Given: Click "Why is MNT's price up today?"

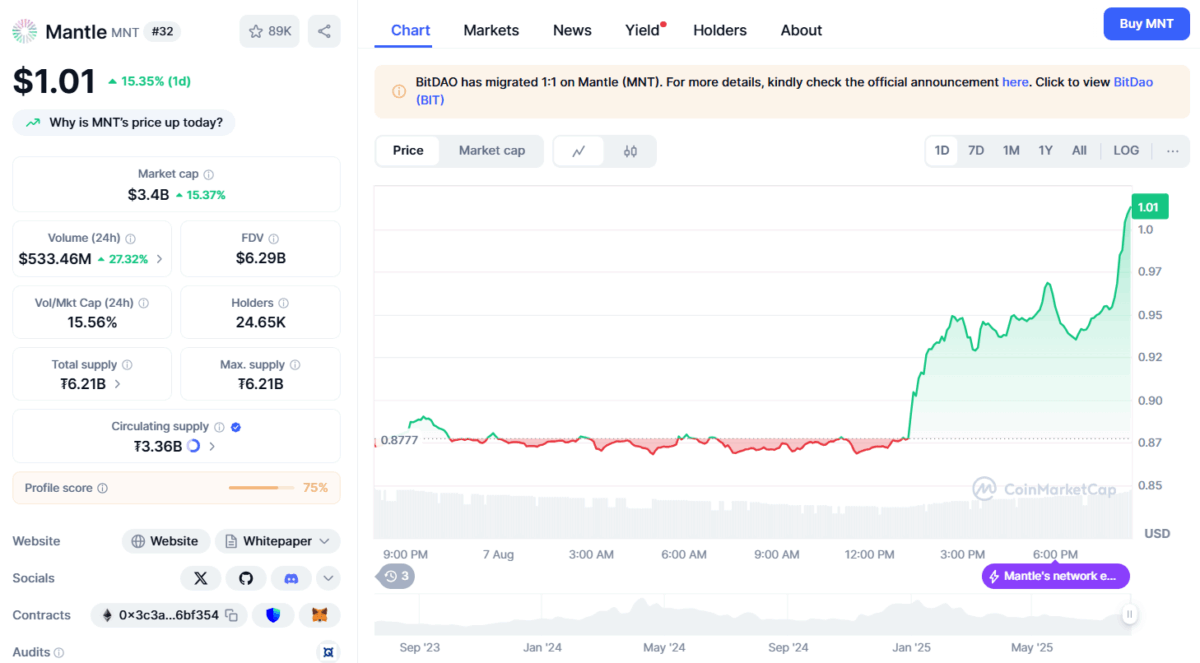Looking at the screenshot, I should [x=124, y=123].
